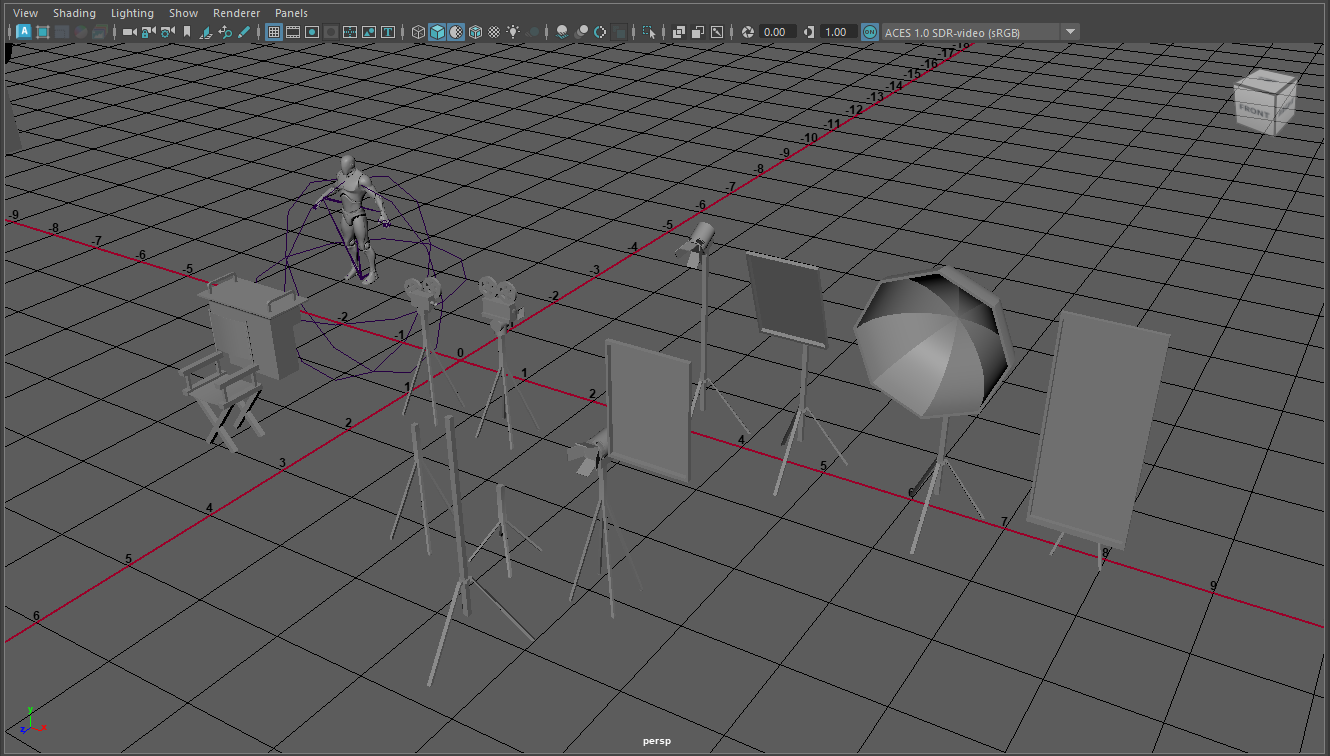
Task: Click the Screen Space Ambient Occlusion icon
Action: pos(562,32)
